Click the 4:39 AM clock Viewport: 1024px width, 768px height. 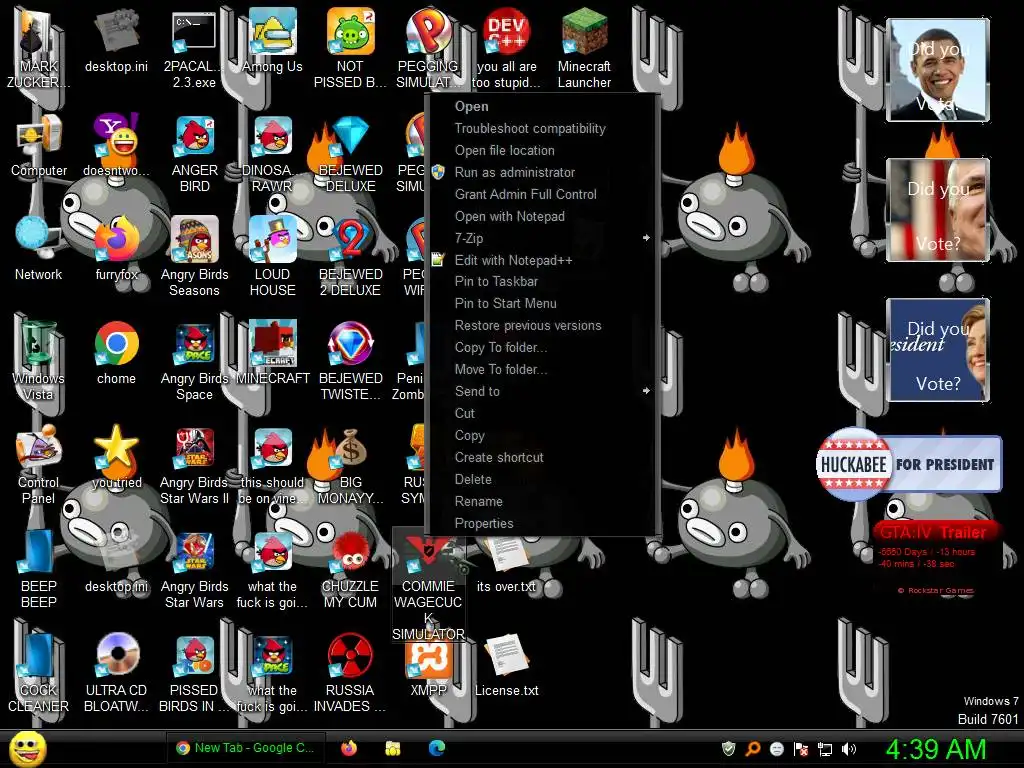[x=935, y=749]
